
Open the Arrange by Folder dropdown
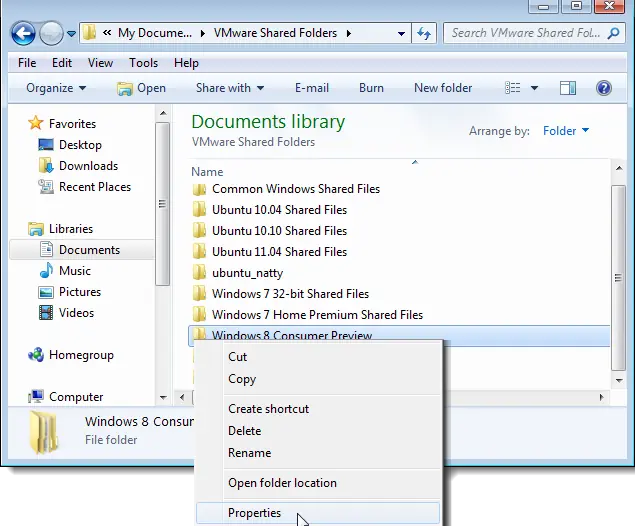[566, 131]
